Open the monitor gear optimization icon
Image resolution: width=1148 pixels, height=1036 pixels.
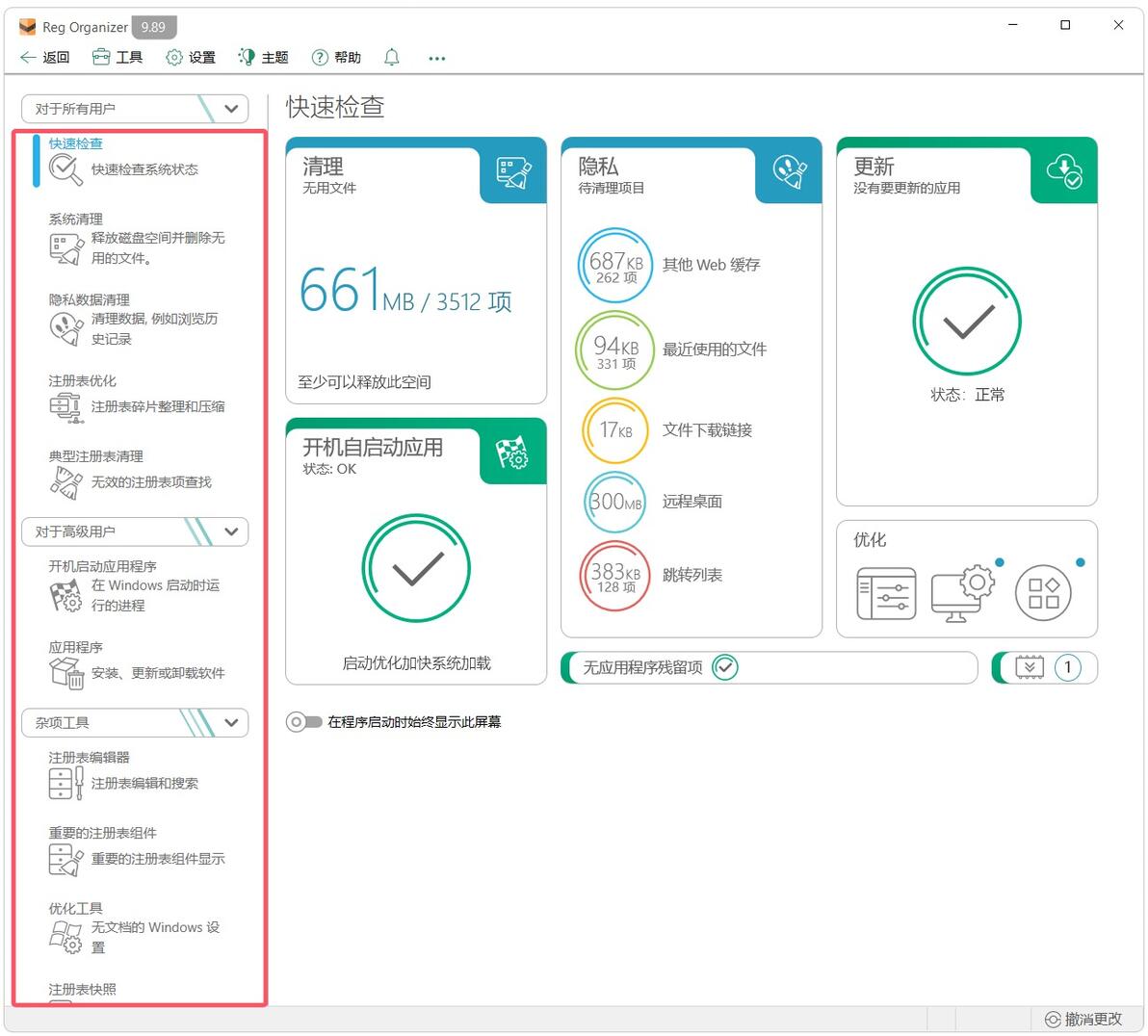click(x=963, y=593)
